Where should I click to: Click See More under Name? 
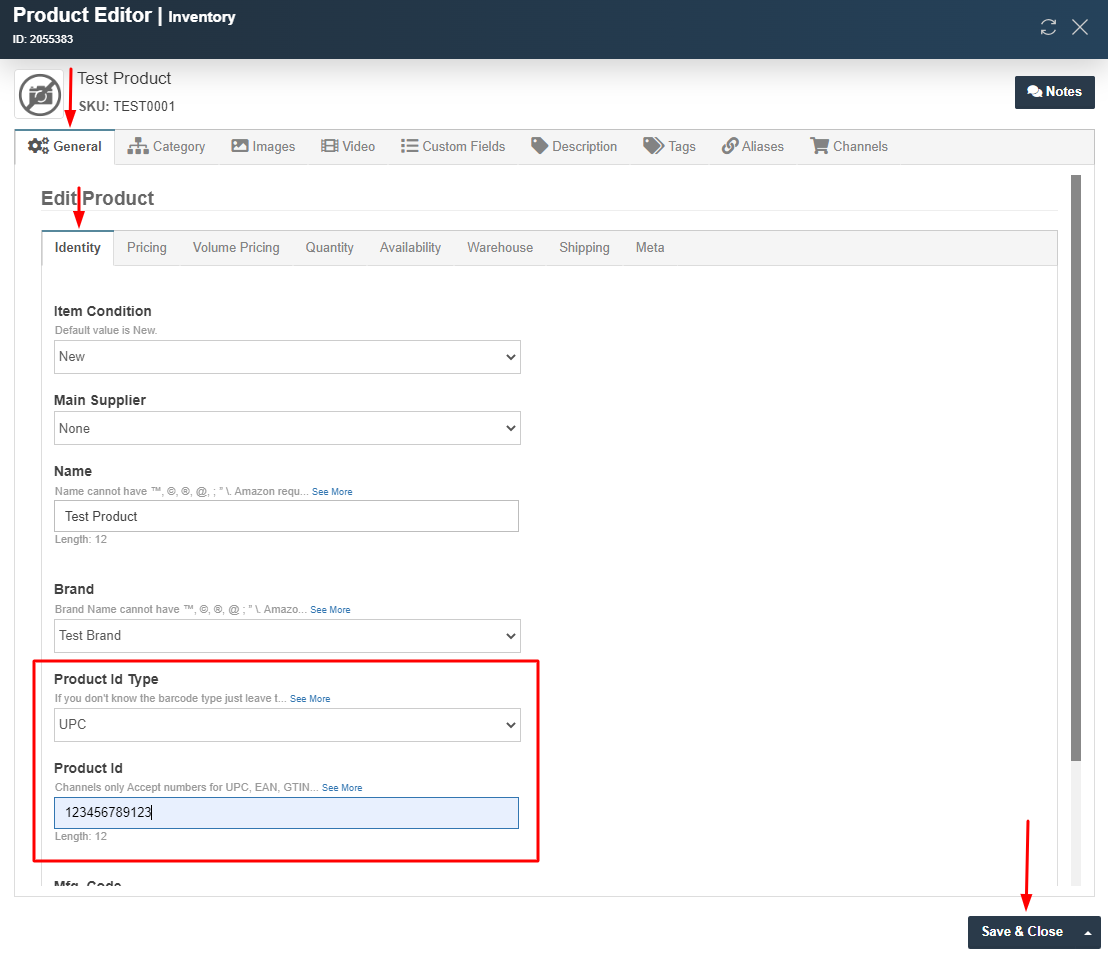coord(332,492)
